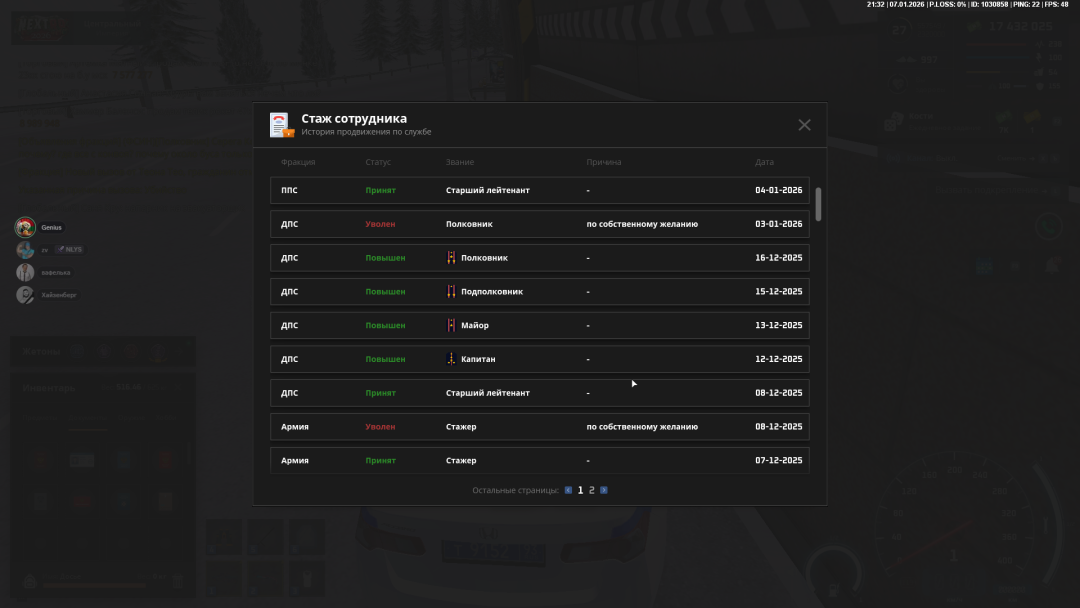1080x608 pixels.
Task: Click the NLYS tag next to zv
Action: tap(70, 249)
